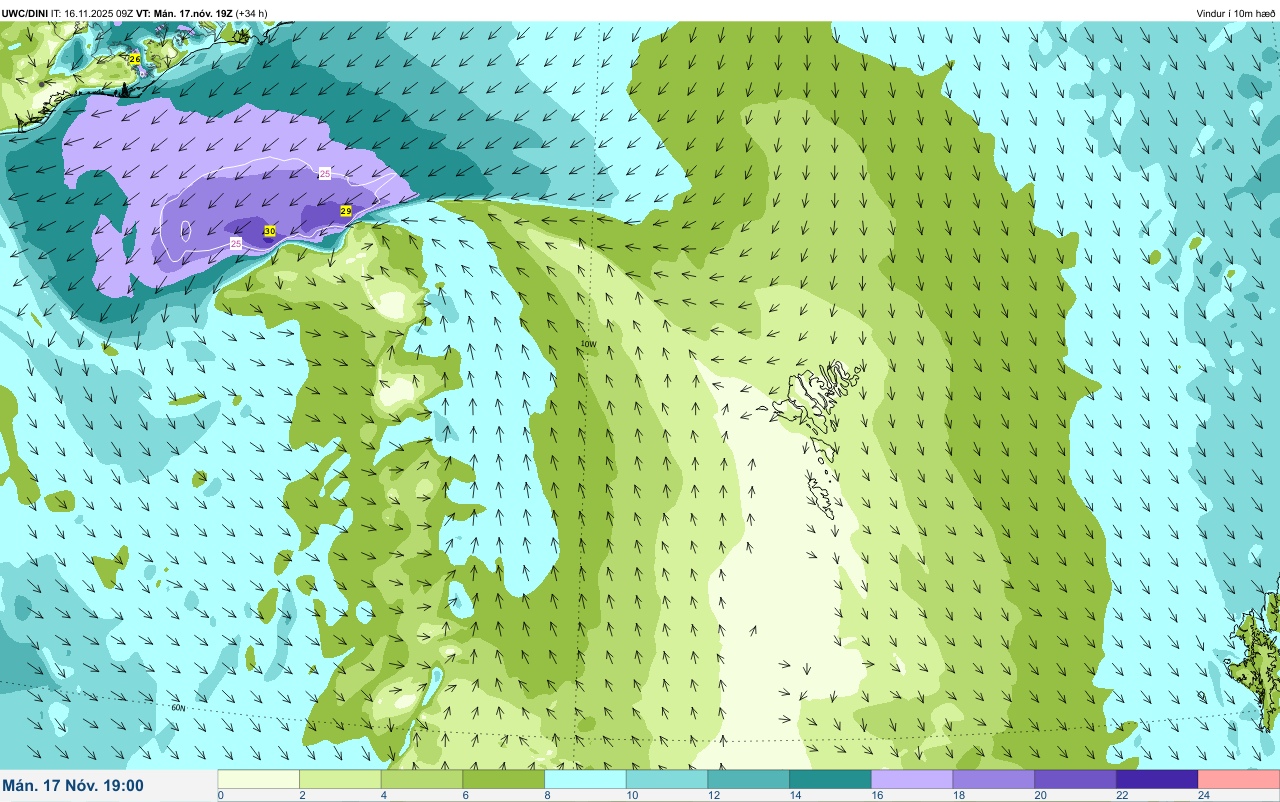
Task: Click the '(+34 h)' forecast offset
Action: 252,13
